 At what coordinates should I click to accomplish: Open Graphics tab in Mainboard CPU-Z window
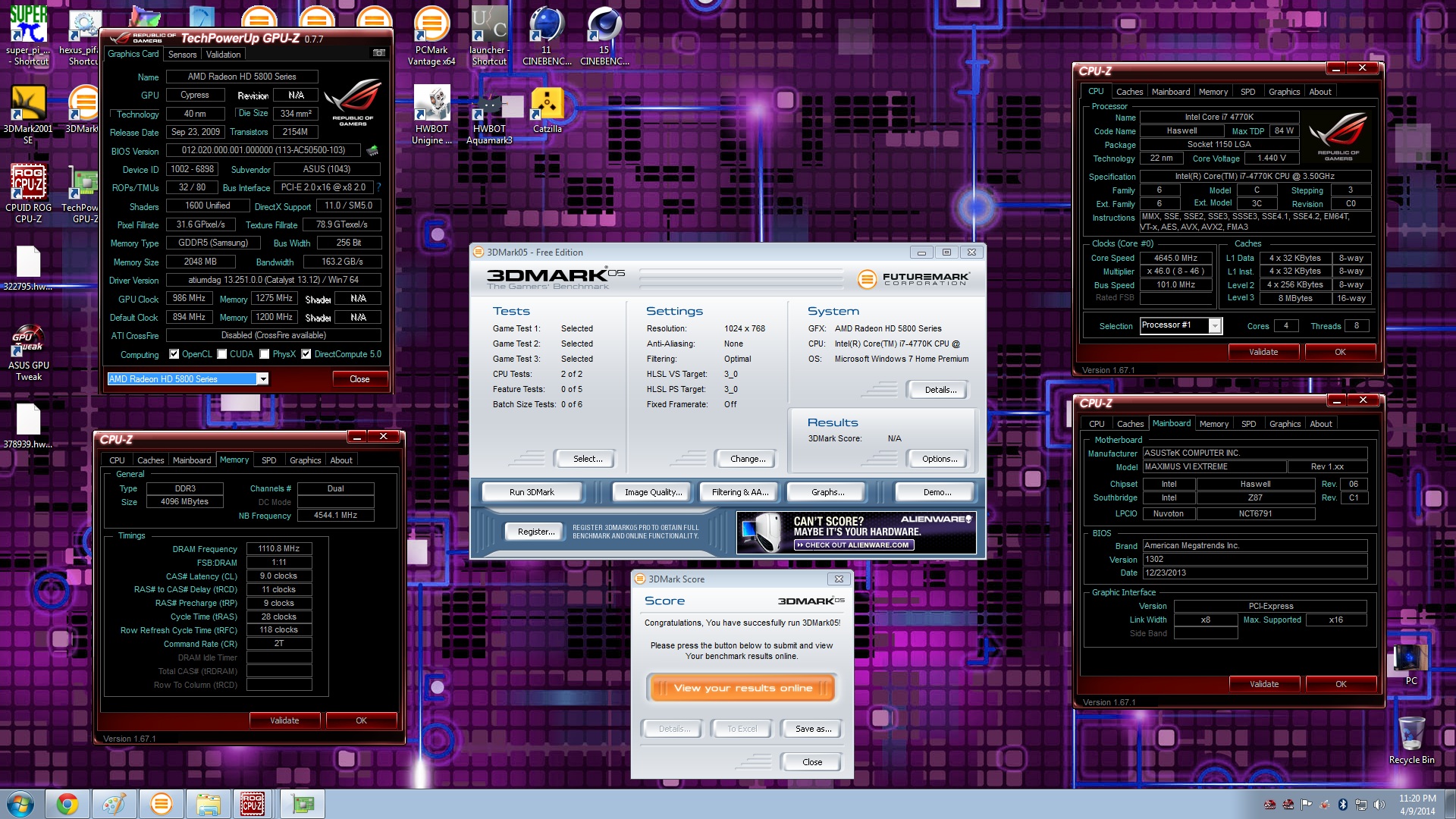(1285, 424)
